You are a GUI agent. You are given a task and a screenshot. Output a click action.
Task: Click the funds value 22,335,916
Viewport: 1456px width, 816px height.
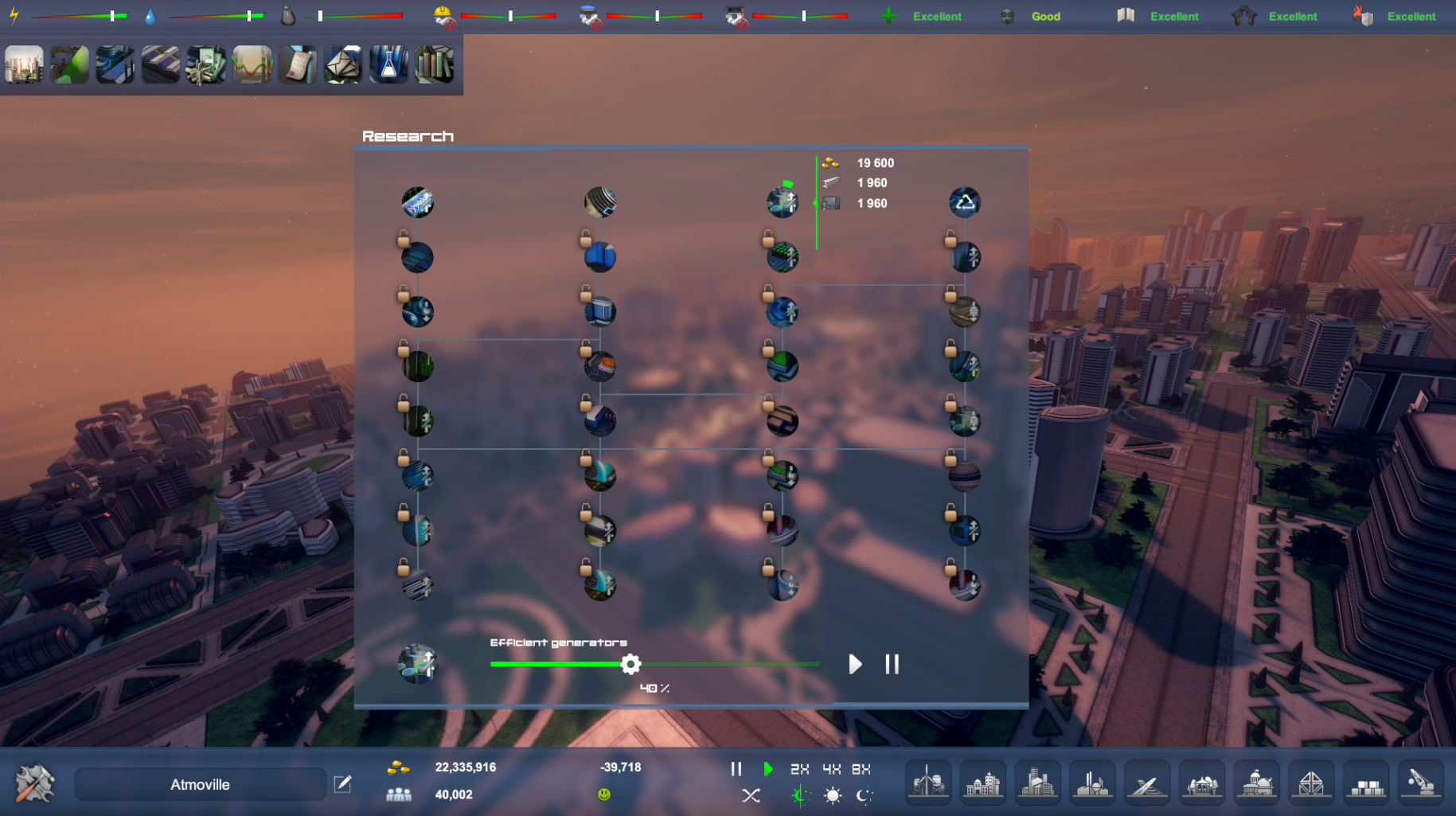[x=466, y=767]
